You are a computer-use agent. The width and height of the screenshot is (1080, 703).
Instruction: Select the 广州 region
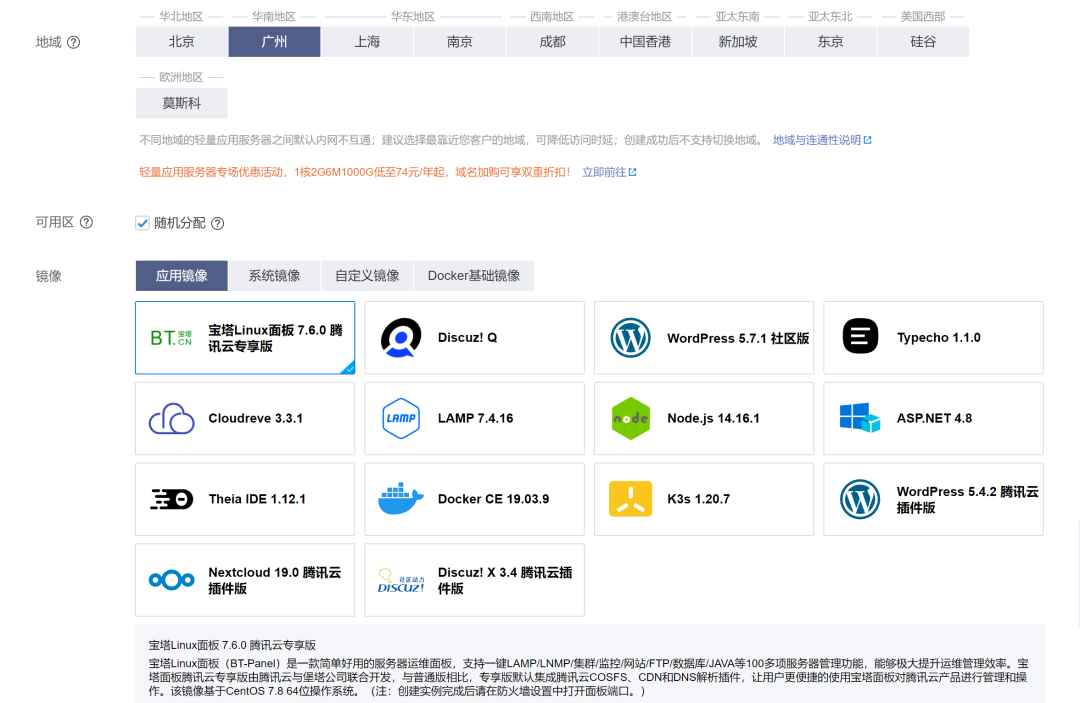(x=274, y=42)
